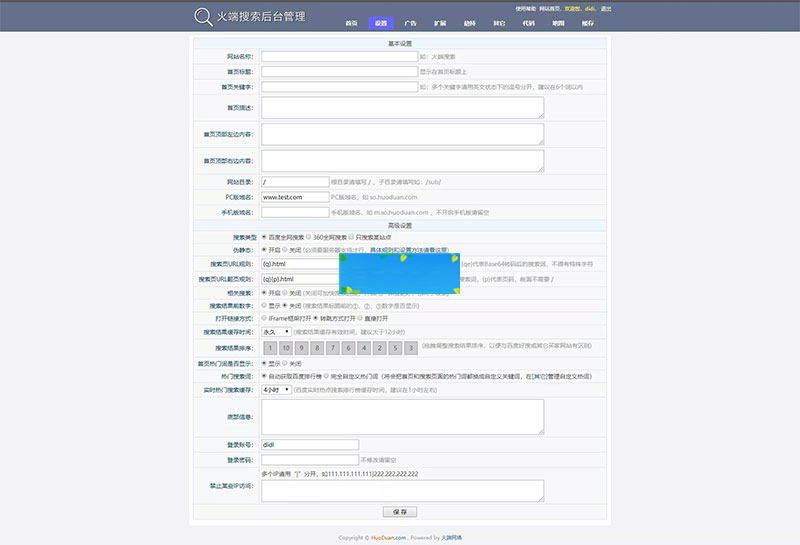Focus the 登录密码 password field
The width and height of the screenshot is (800, 545).
tap(309, 460)
